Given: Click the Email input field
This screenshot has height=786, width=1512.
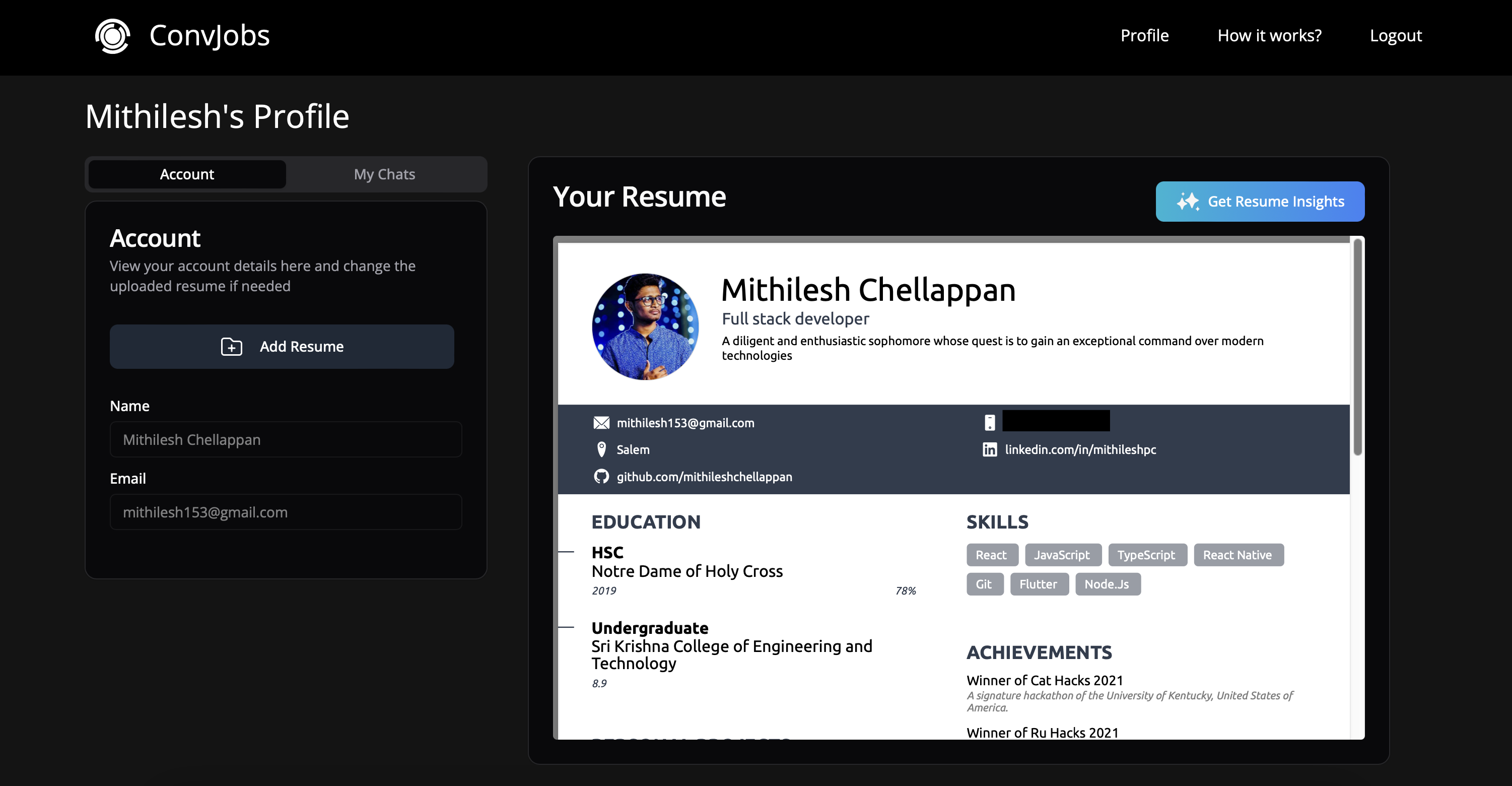Looking at the screenshot, I should [x=285, y=512].
